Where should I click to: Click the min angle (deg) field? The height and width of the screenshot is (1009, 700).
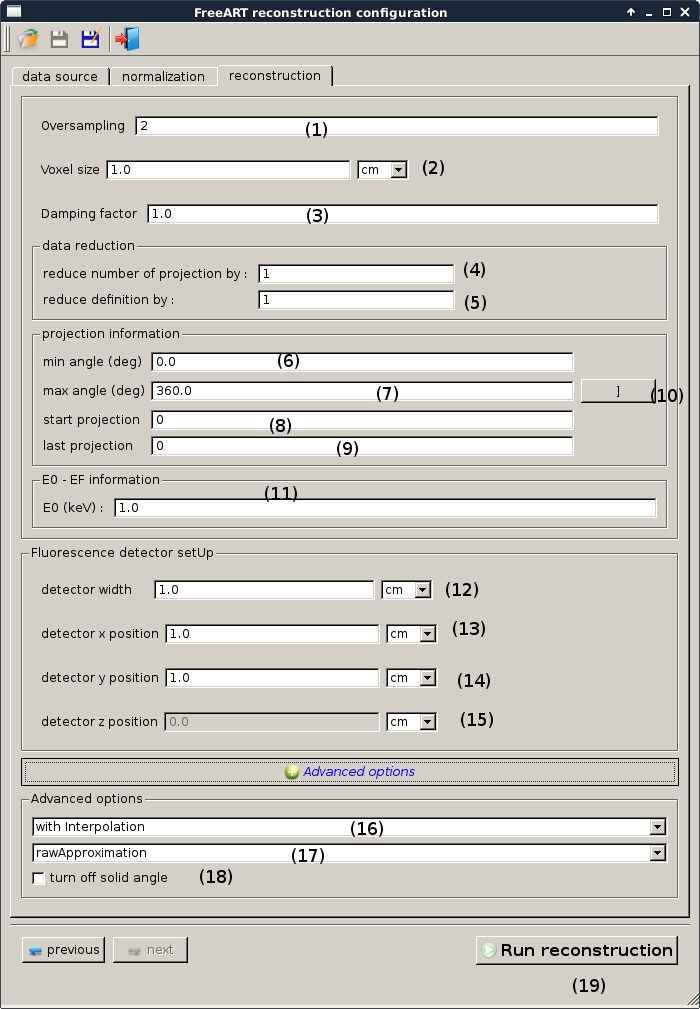click(x=362, y=362)
